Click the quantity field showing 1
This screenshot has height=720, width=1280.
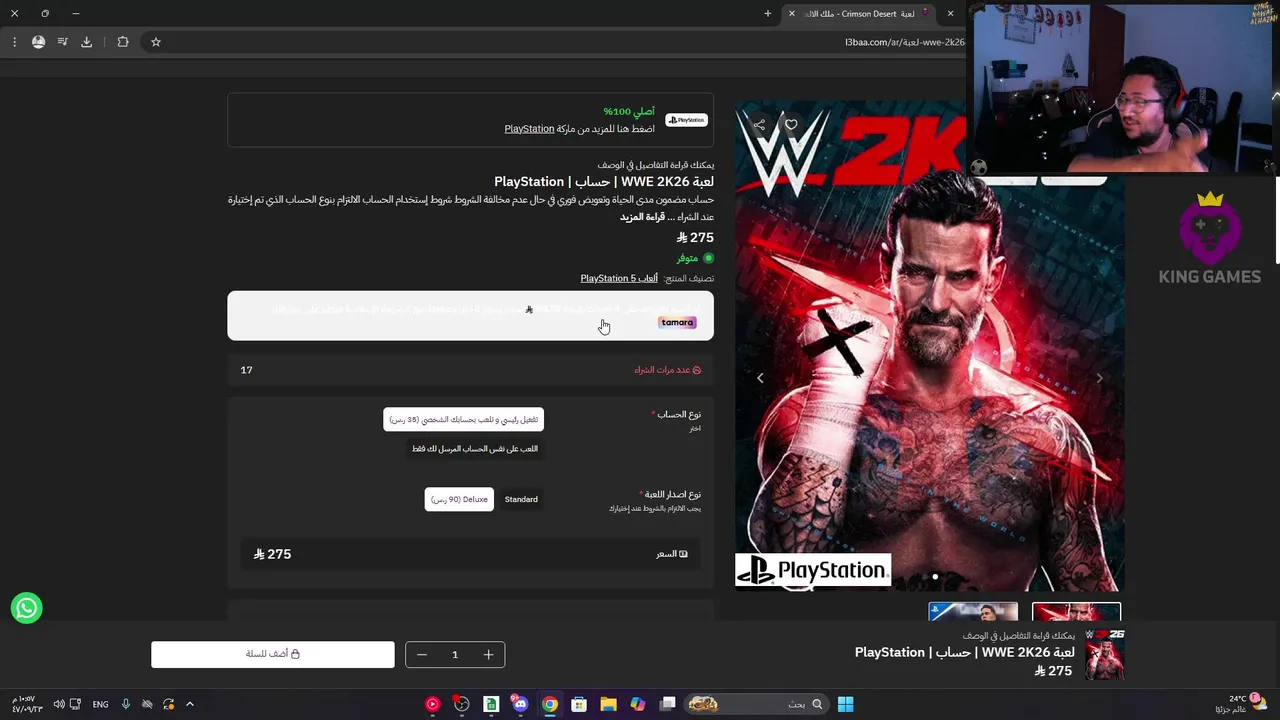(x=455, y=655)
